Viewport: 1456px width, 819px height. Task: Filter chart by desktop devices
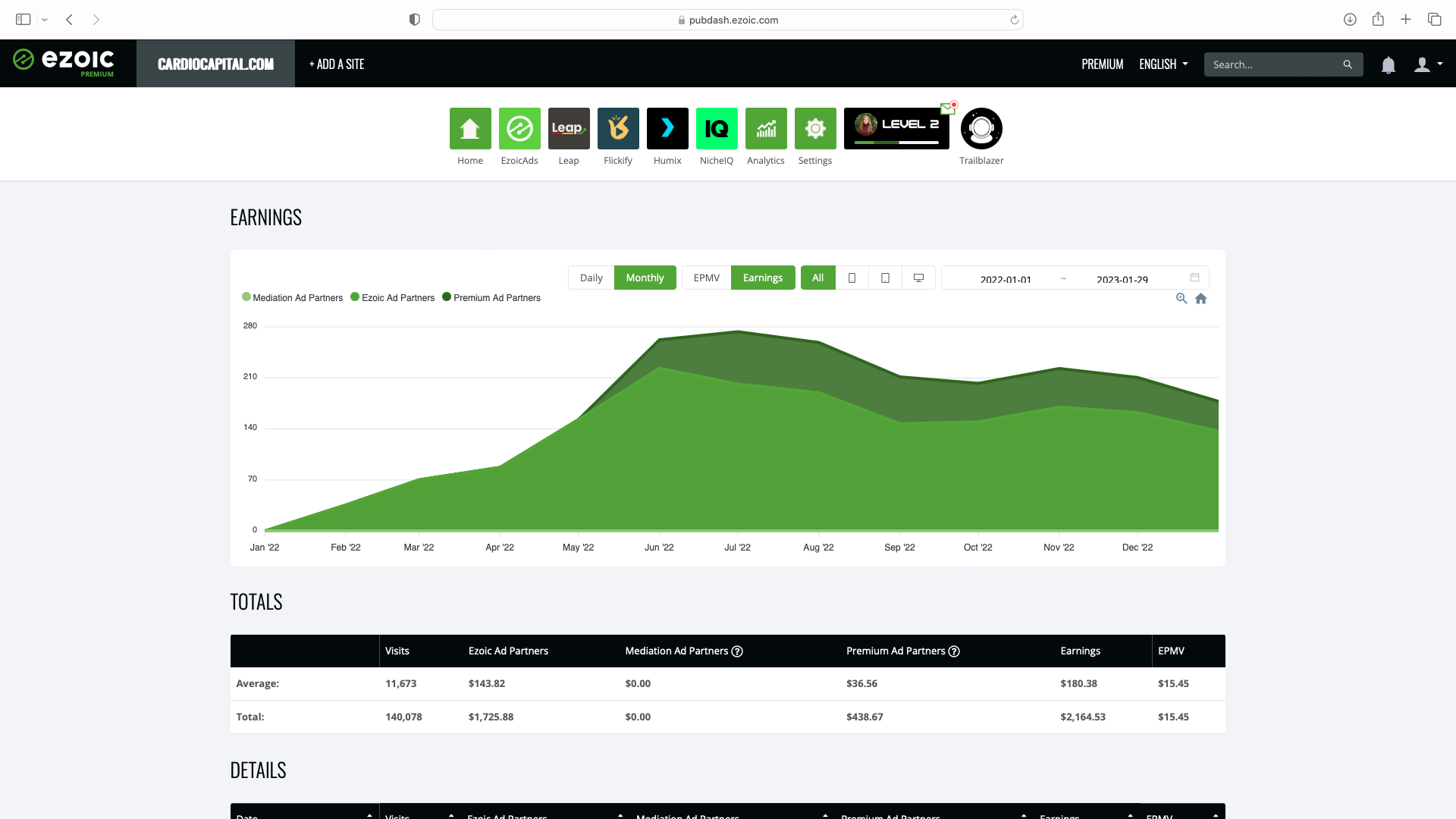coord(918,278)
